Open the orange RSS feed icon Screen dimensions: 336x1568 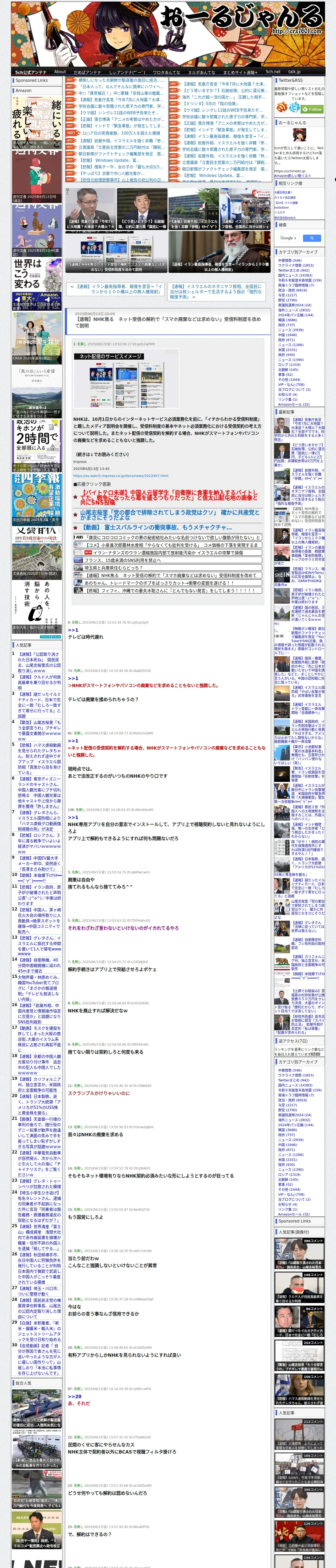(x=282, y=107)
